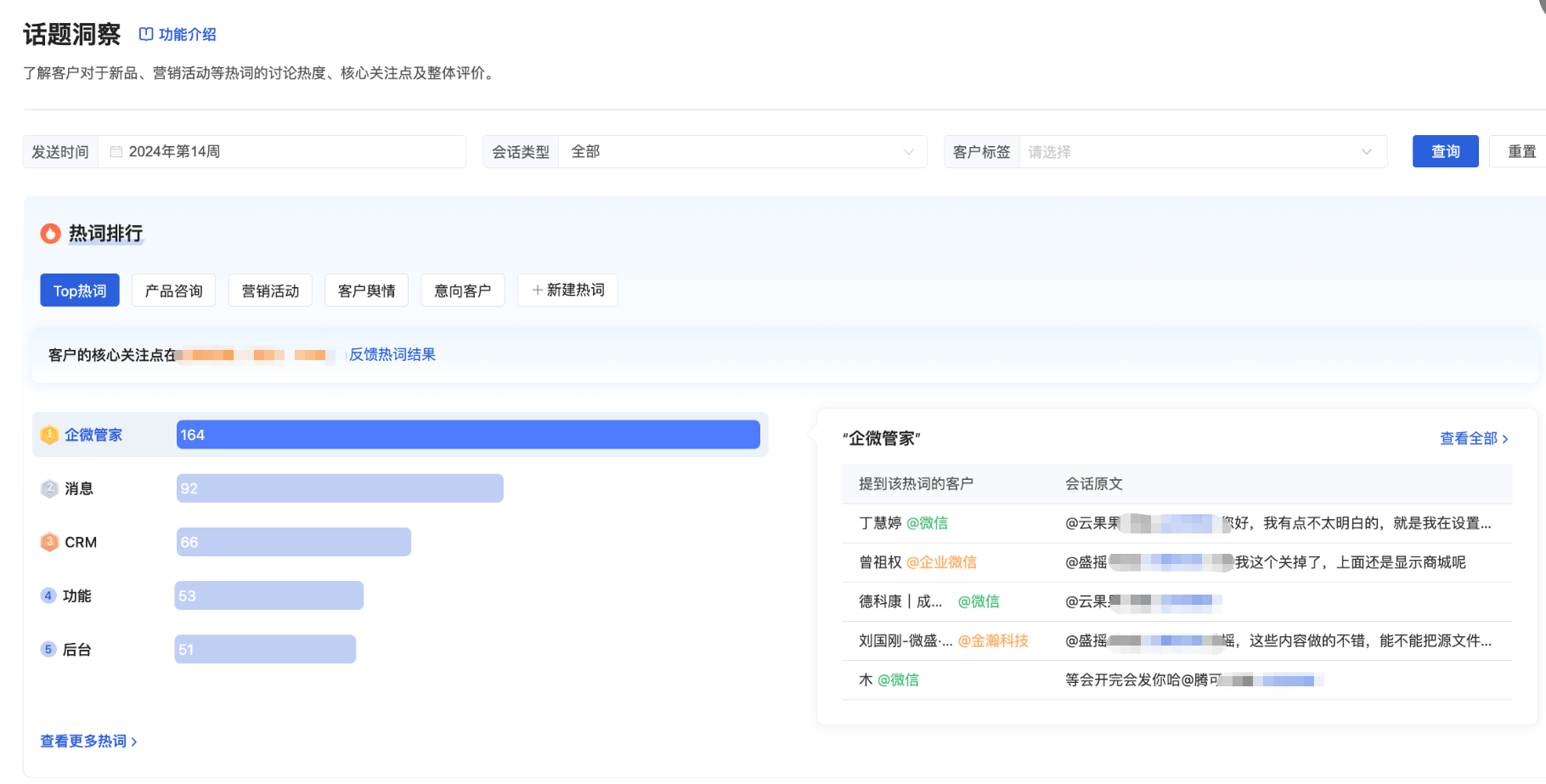Switch to the 客户舆情 tab
The width and height of the screenshot is (1546, 784).
[366, 290]
